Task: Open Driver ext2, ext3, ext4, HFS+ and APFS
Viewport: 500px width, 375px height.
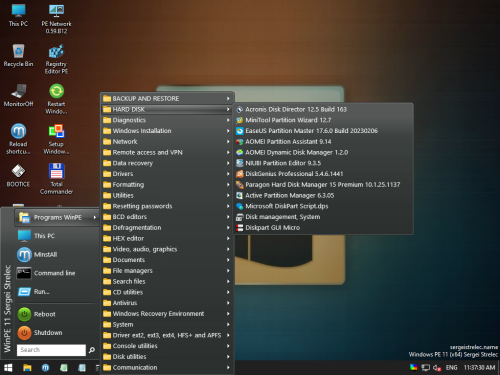Action: point(167,335)
